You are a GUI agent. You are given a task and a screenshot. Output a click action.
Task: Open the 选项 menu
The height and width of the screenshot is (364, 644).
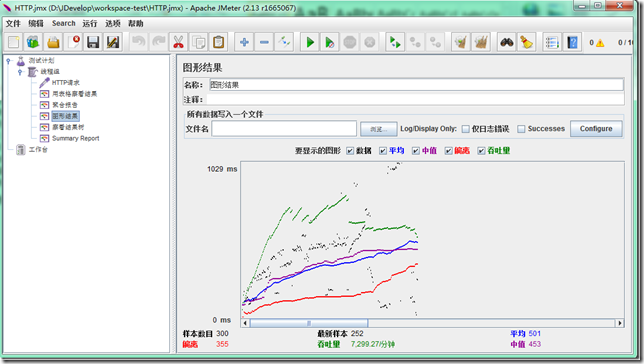113,23
